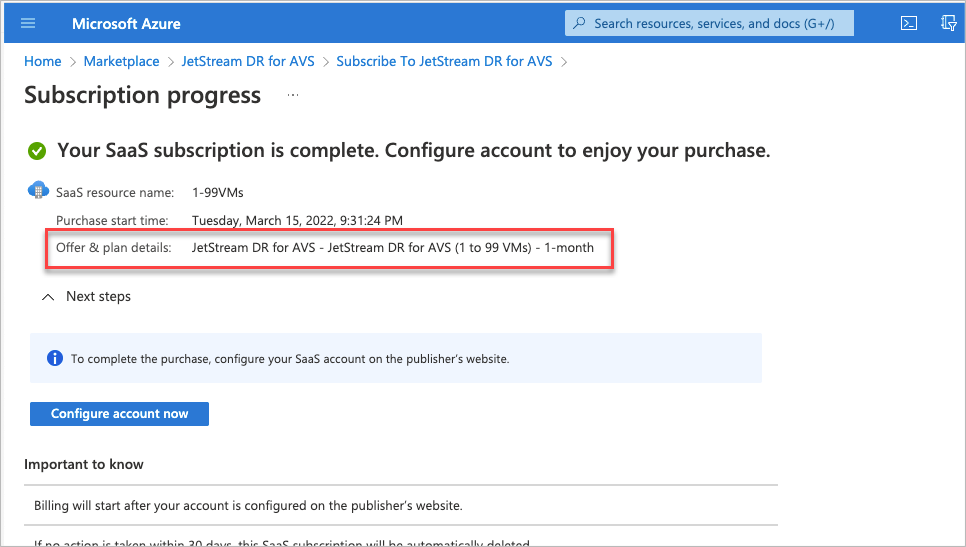The height and width of the screenshot is (547, 966).
Task: Click the billing start notice row
Action: coord(248,505)
